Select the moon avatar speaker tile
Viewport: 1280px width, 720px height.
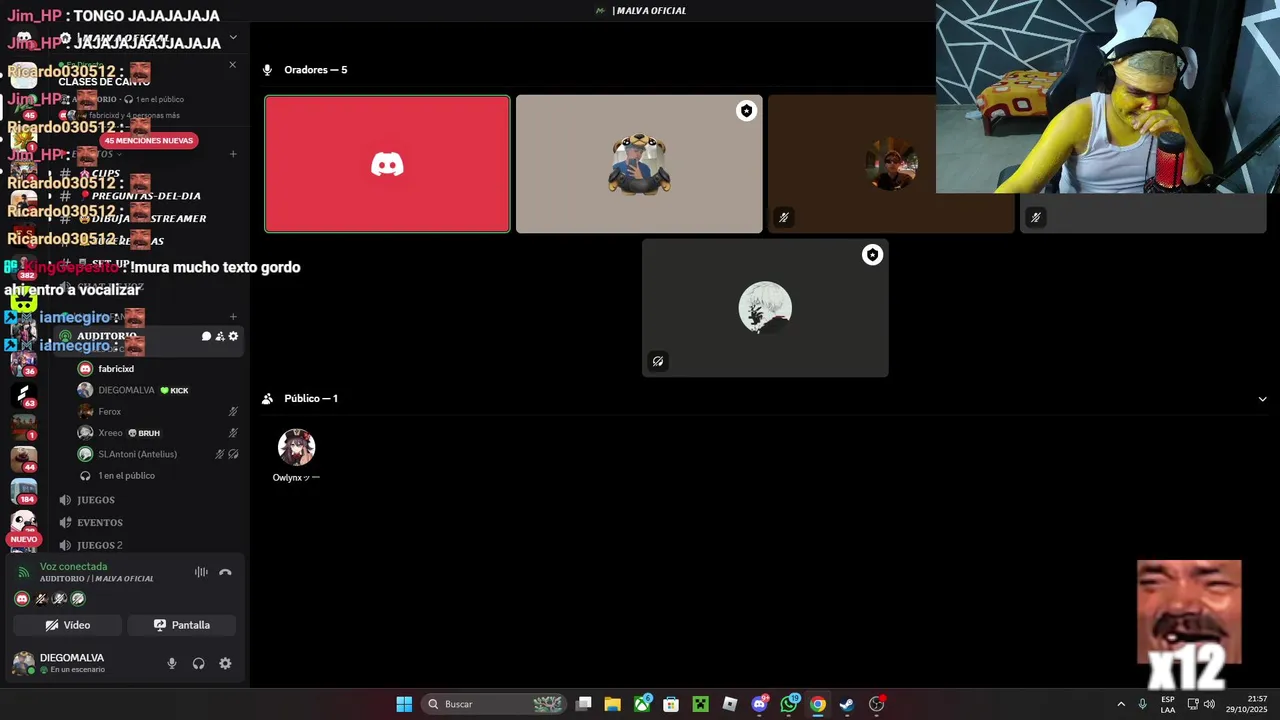pos(765,308)
